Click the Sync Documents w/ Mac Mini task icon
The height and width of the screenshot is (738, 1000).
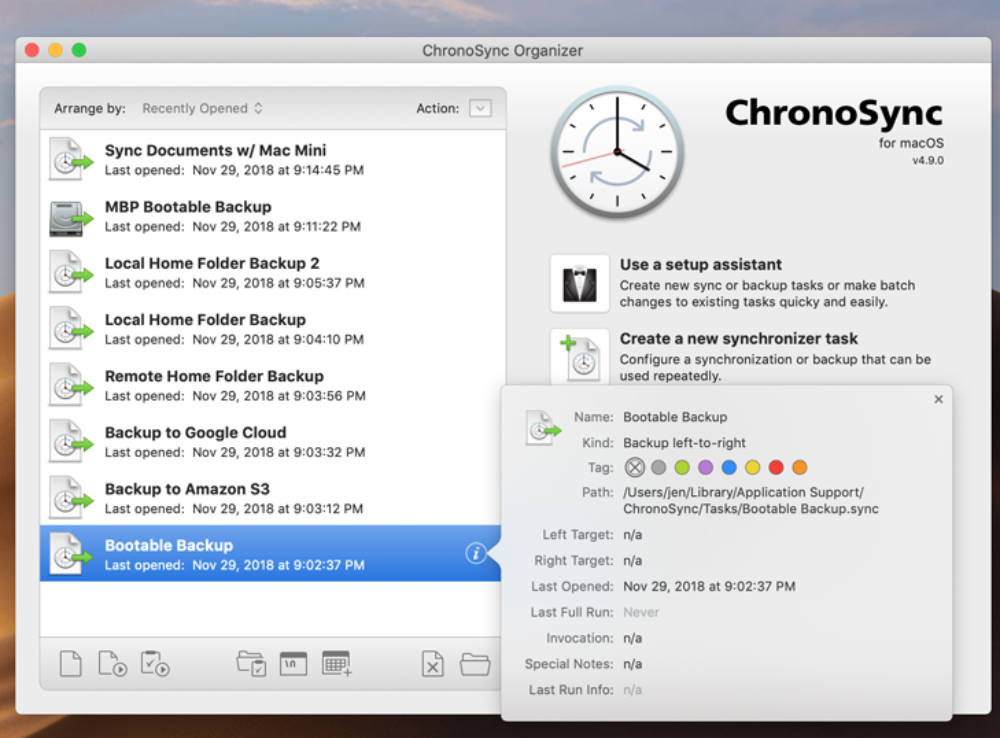(x=70, y=159)
